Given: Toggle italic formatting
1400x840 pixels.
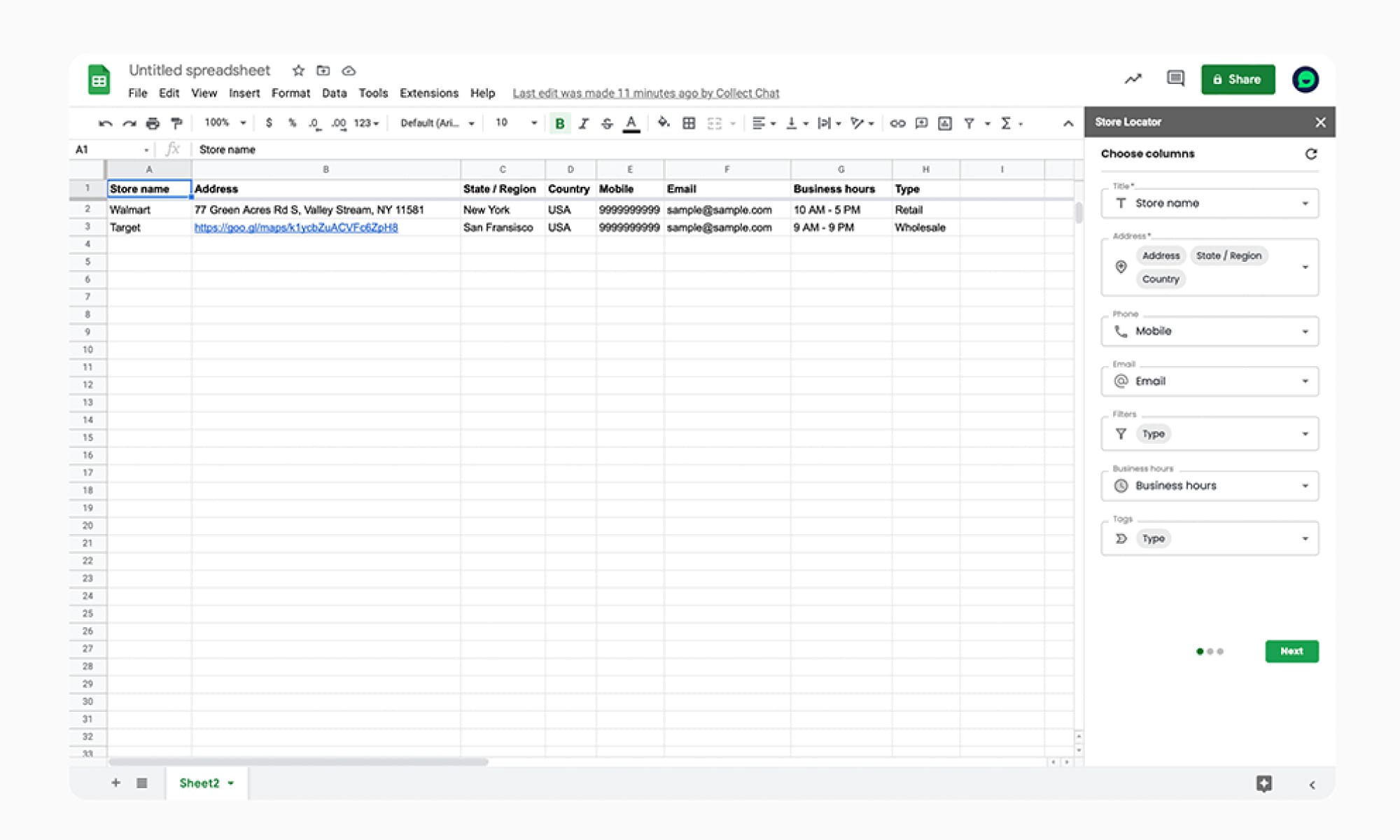Looking at the screenshot, I should click(583, 124).
